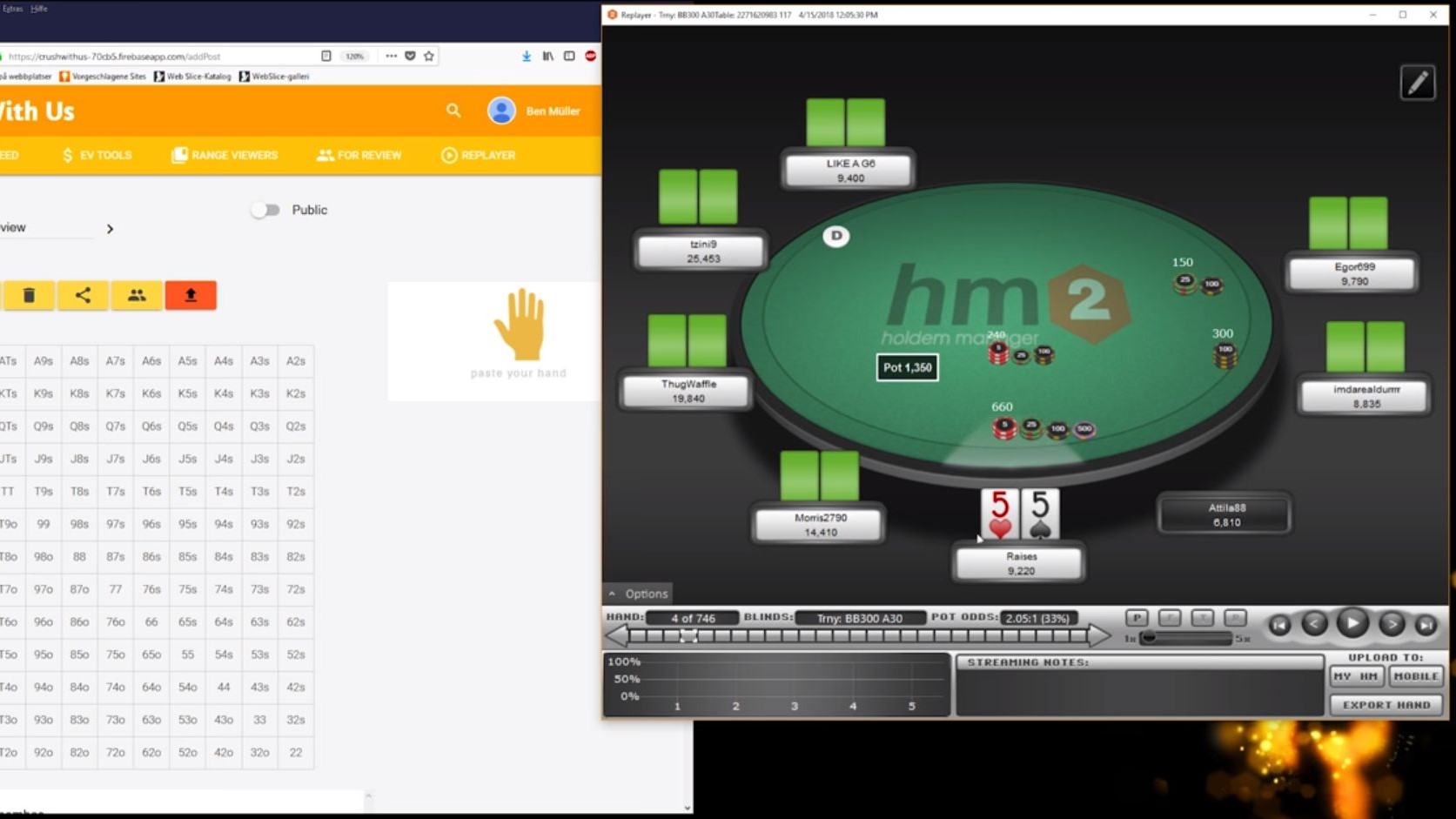1456x819 pixels.
Task: Click the EXPORT HAND button
Action: tap(1386, 705)
